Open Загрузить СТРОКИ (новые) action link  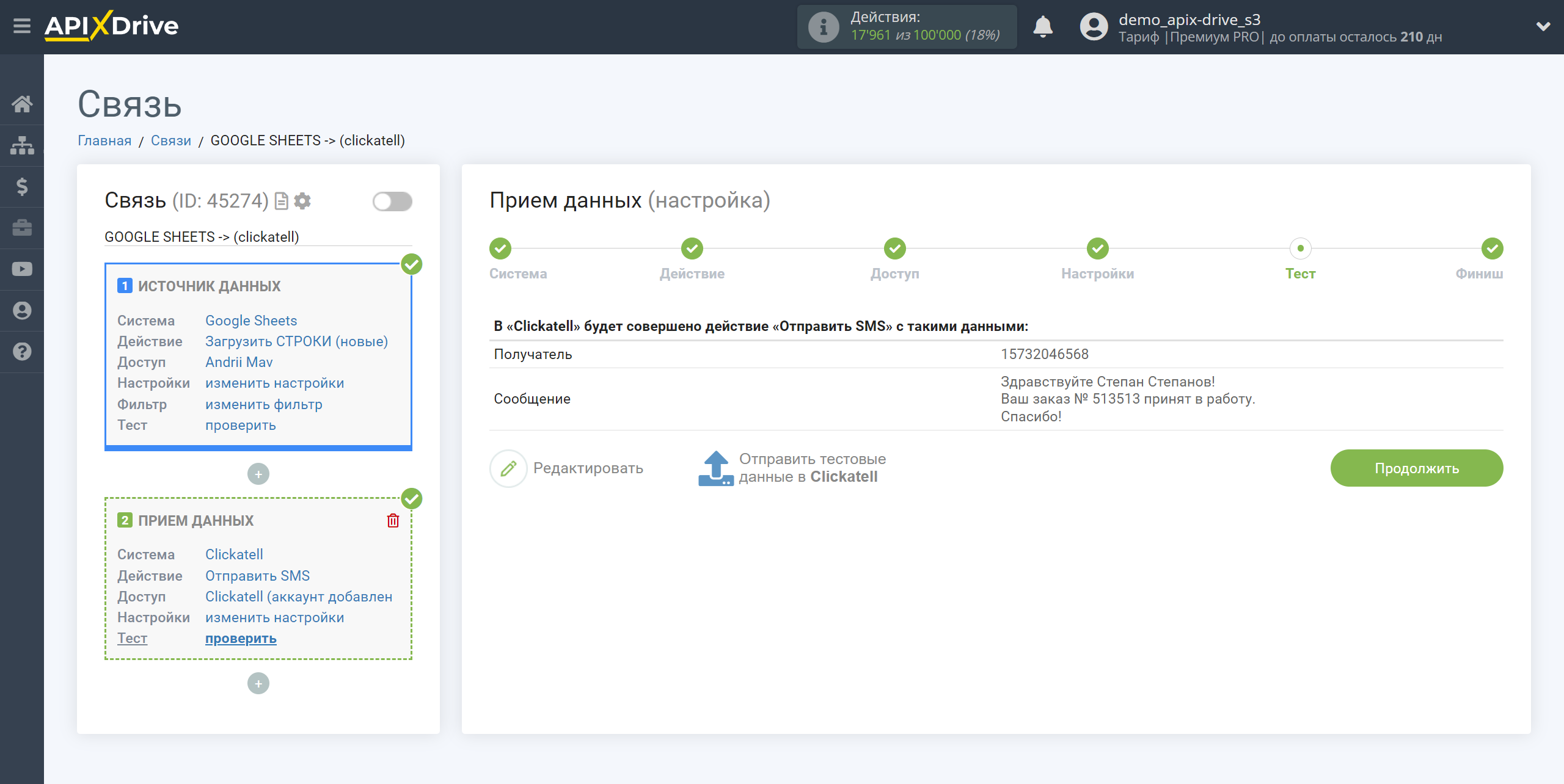click(296, 341)
